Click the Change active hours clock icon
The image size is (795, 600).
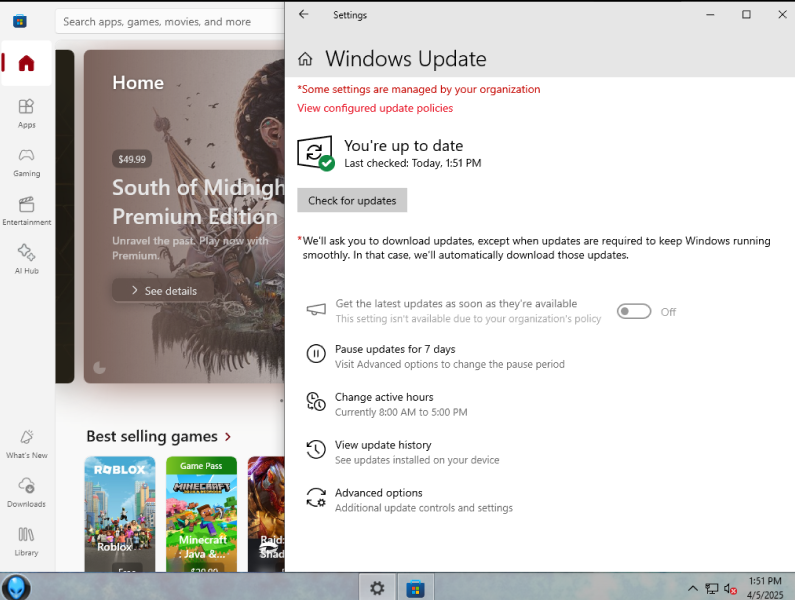316,401
